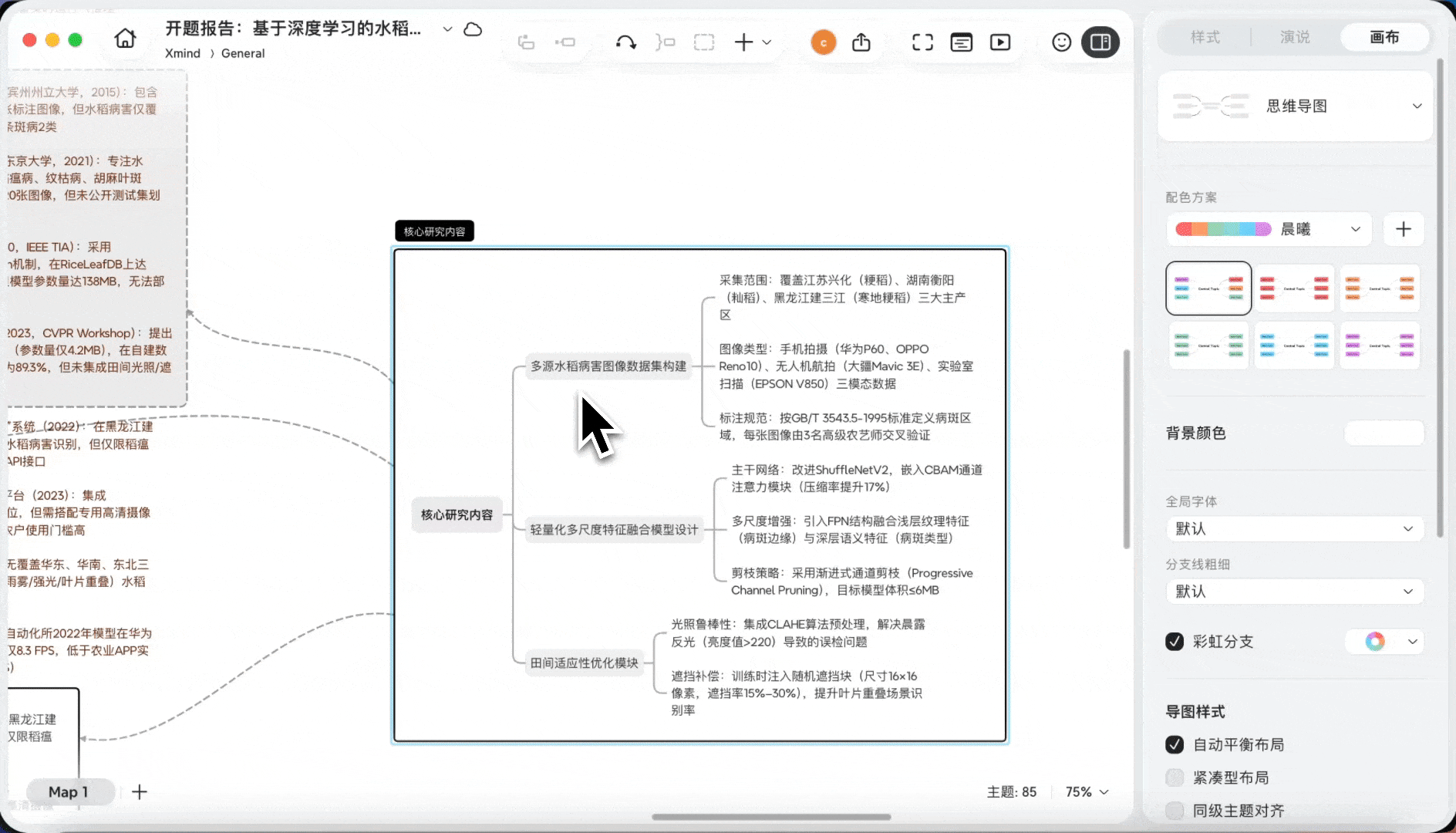Image resolution: width=1456 pixels, height=833 pixels.
Task: Open the 分支线粗细 dropdown
Action: tap(1295, 592)
